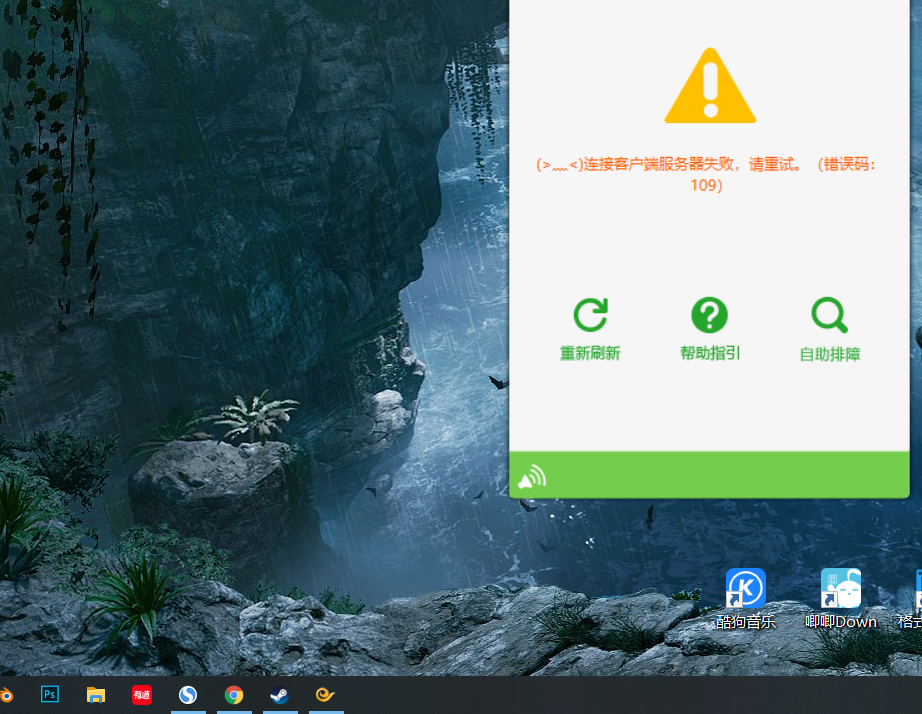This screenshot has width=922, height=714.
Task: Open File Explorer from the taskbar
Action: pyautogui.click(x=95, y=694)
